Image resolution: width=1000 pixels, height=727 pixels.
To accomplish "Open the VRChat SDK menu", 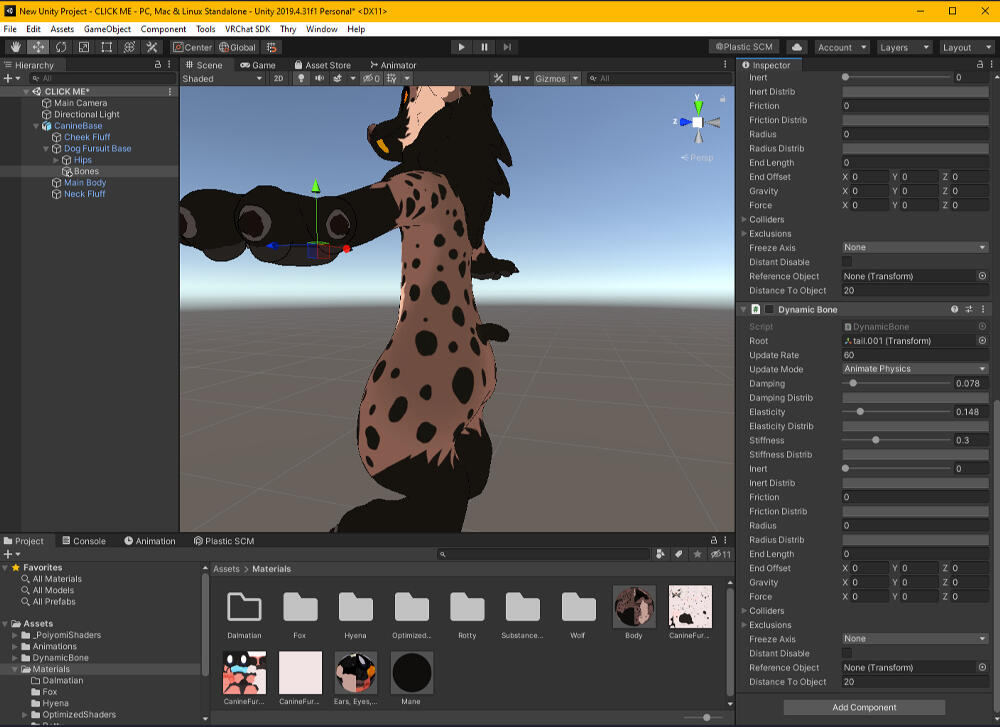I will [x=247, y=30].
